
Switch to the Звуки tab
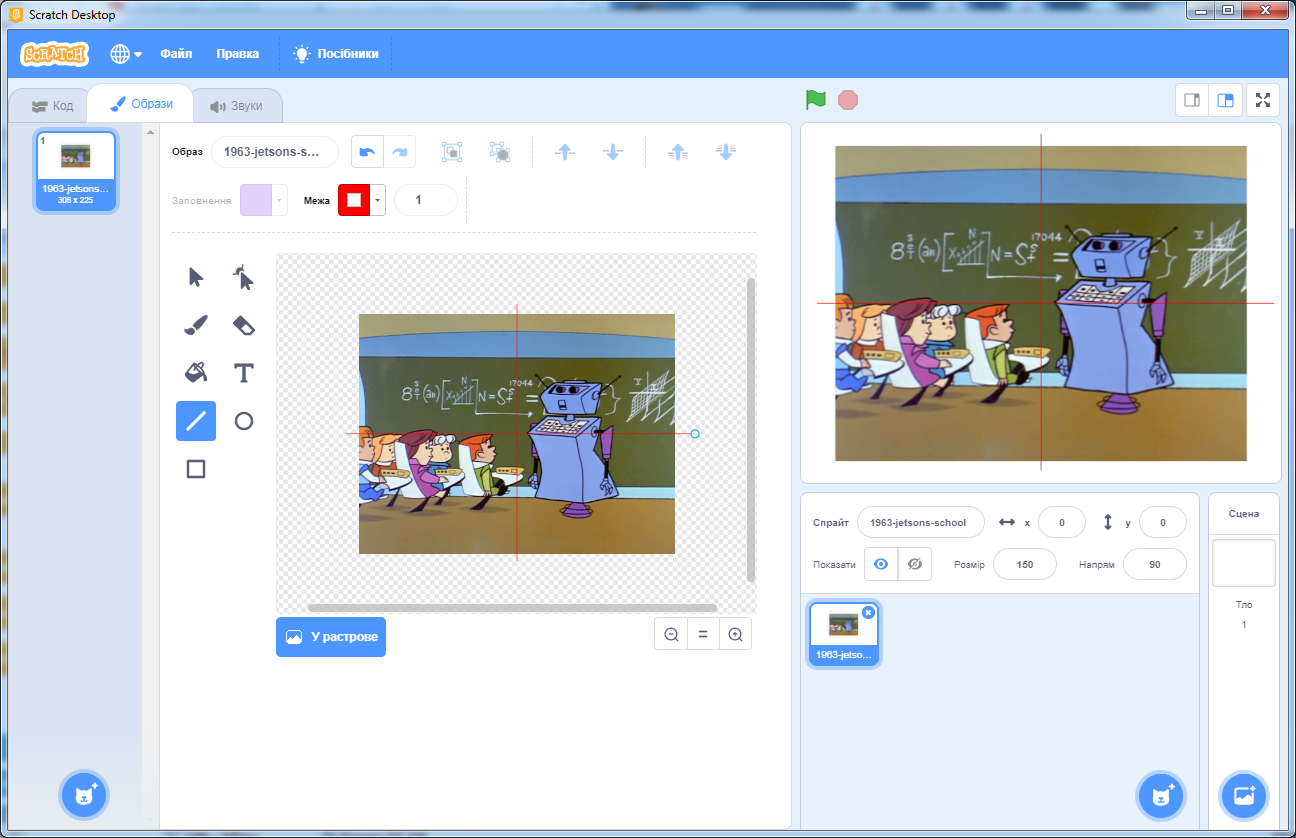[x=236, y=105]
